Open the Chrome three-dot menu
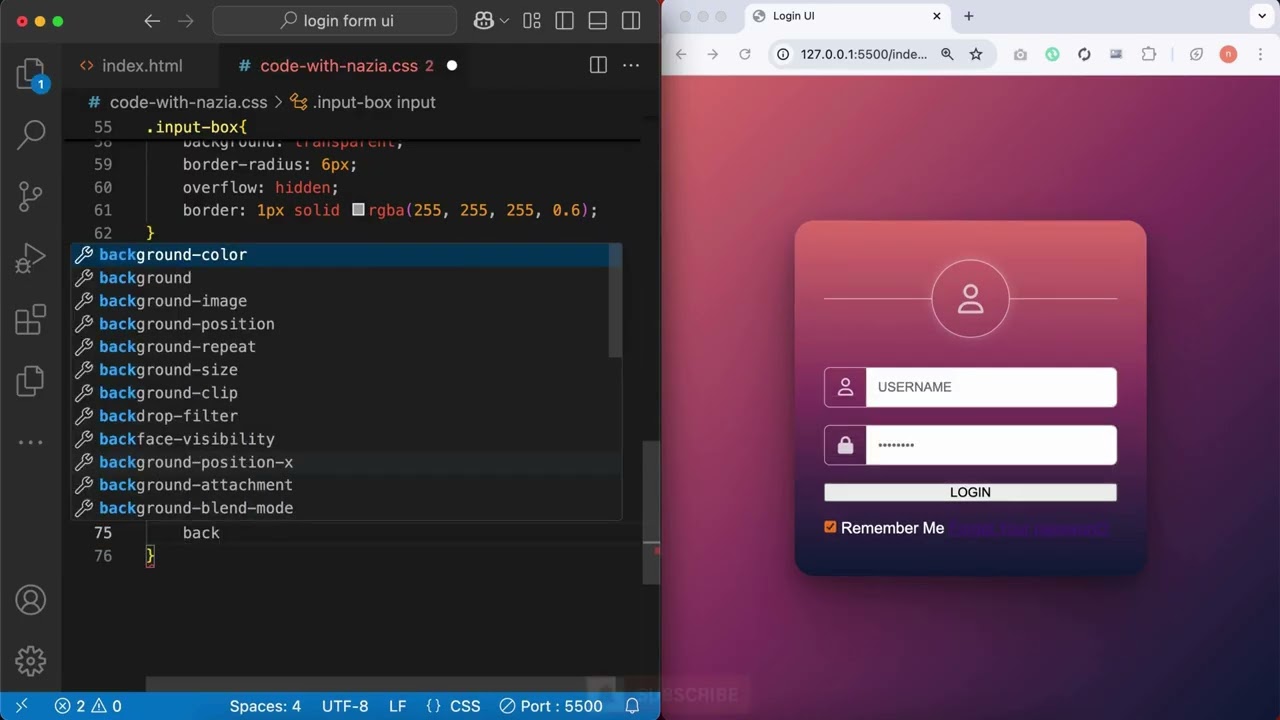 click(x=1261, y=54)
